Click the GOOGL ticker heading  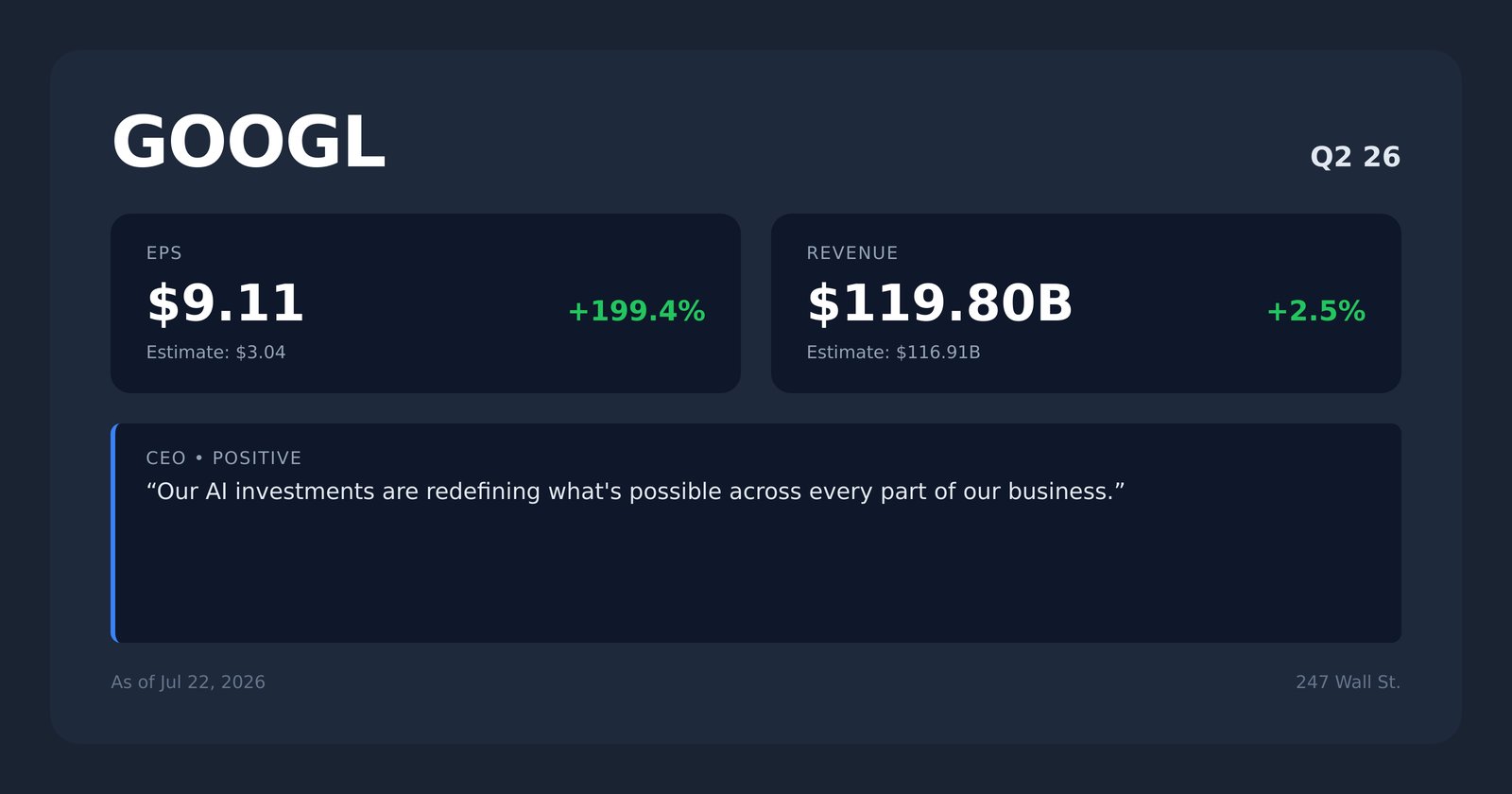pyautogui.click(x=249, y=143)
